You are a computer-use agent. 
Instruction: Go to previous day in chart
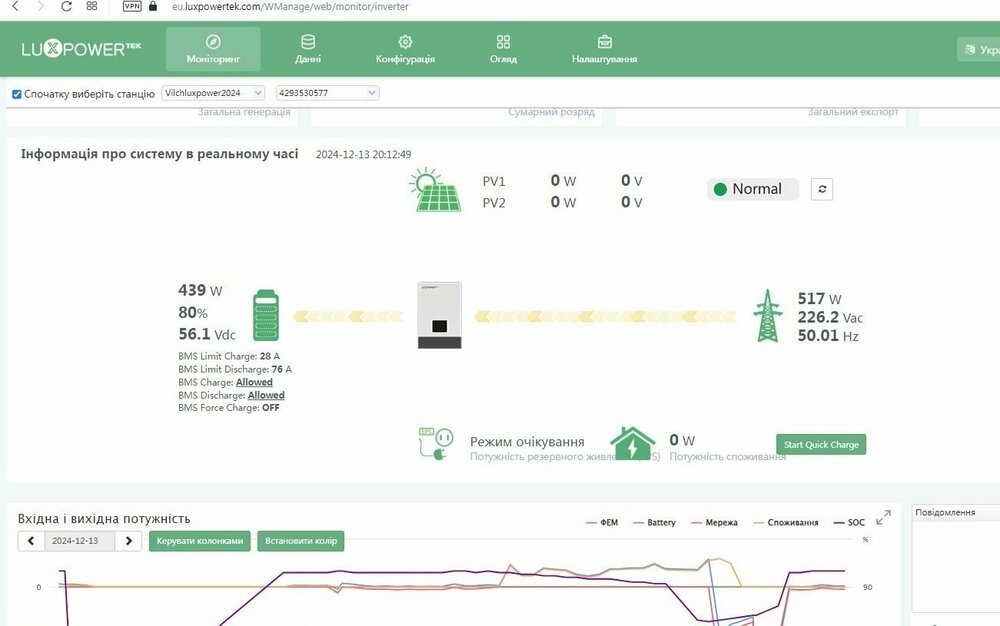(x=31, y=541)
